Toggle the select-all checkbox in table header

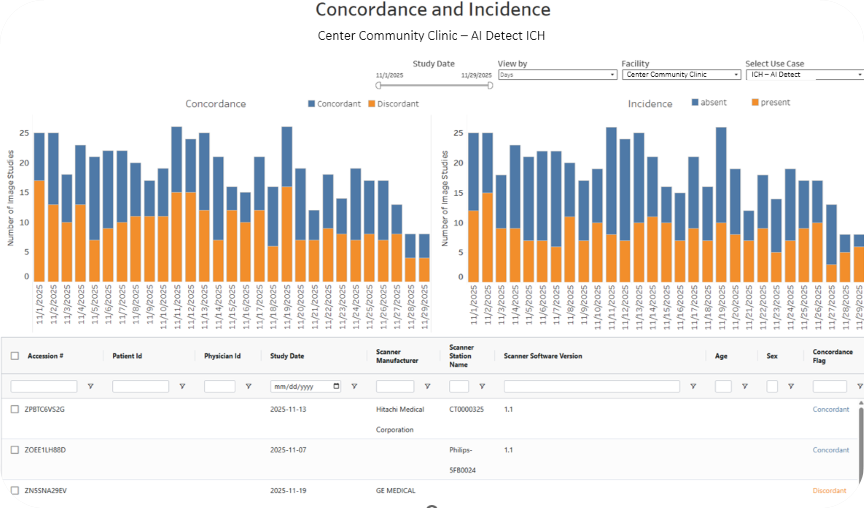click(x=15, y=355)
